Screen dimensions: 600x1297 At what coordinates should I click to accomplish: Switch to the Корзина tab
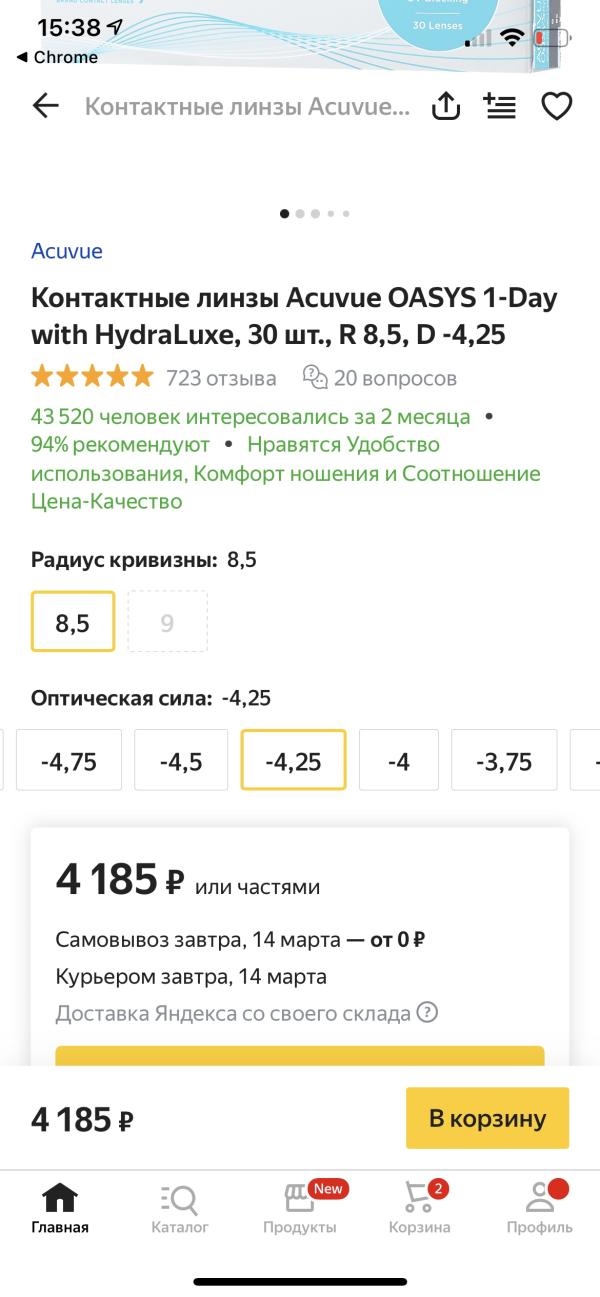420,1207
